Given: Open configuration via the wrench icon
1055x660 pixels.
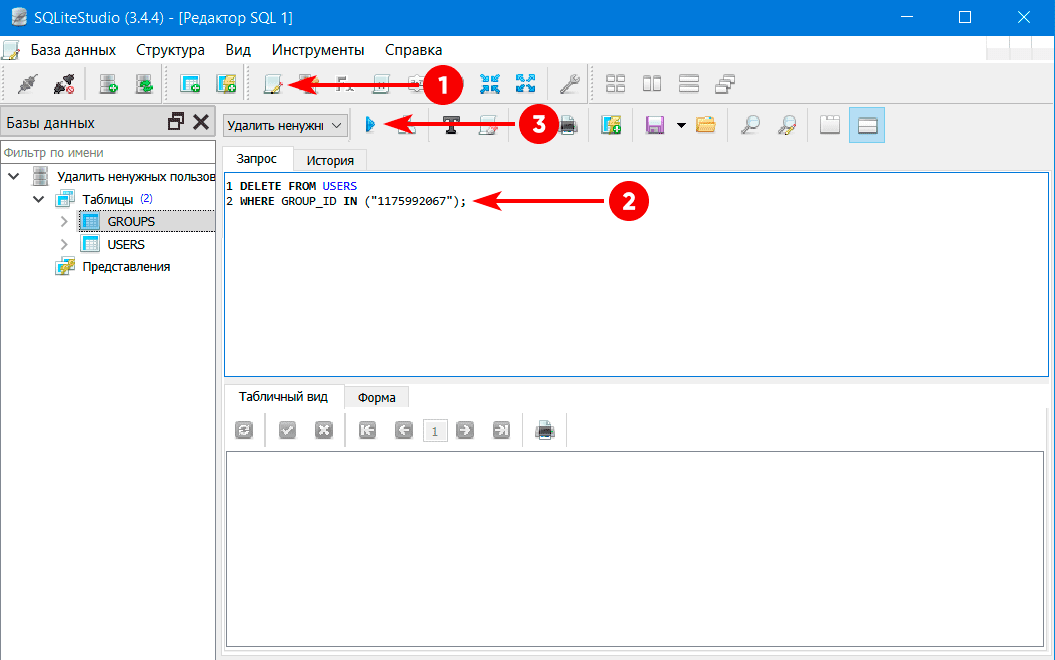Looking at the screenshot, I should (x=568, y=85).
